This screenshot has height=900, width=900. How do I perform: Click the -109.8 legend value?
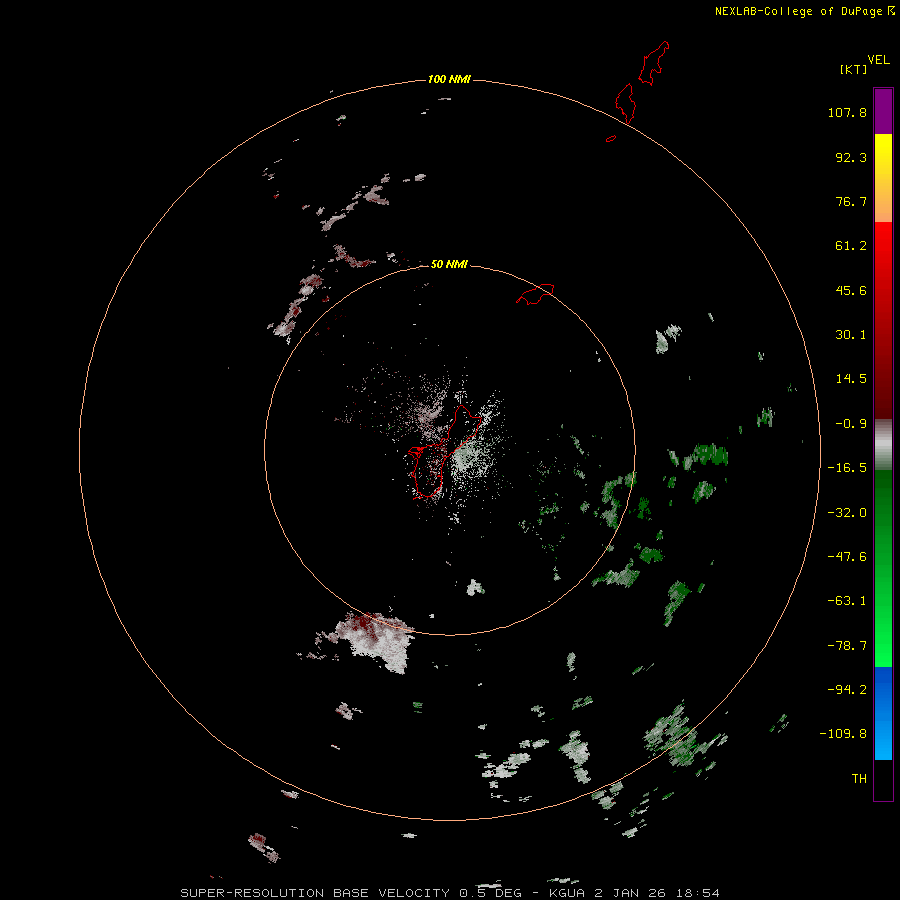pyautogui.click(x=843, y=734)
